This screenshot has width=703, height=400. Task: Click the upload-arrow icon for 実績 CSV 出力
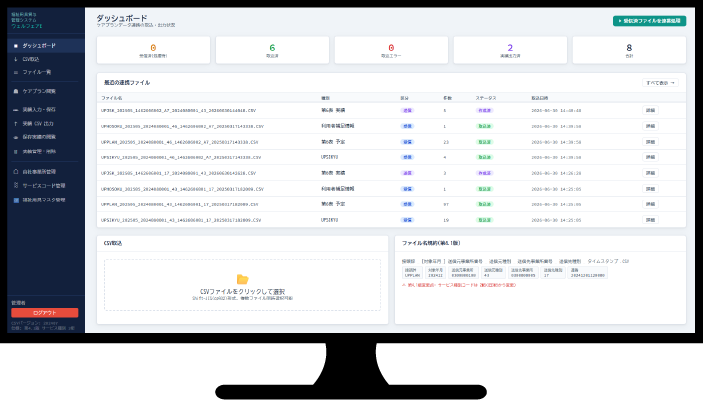(16, 123)
